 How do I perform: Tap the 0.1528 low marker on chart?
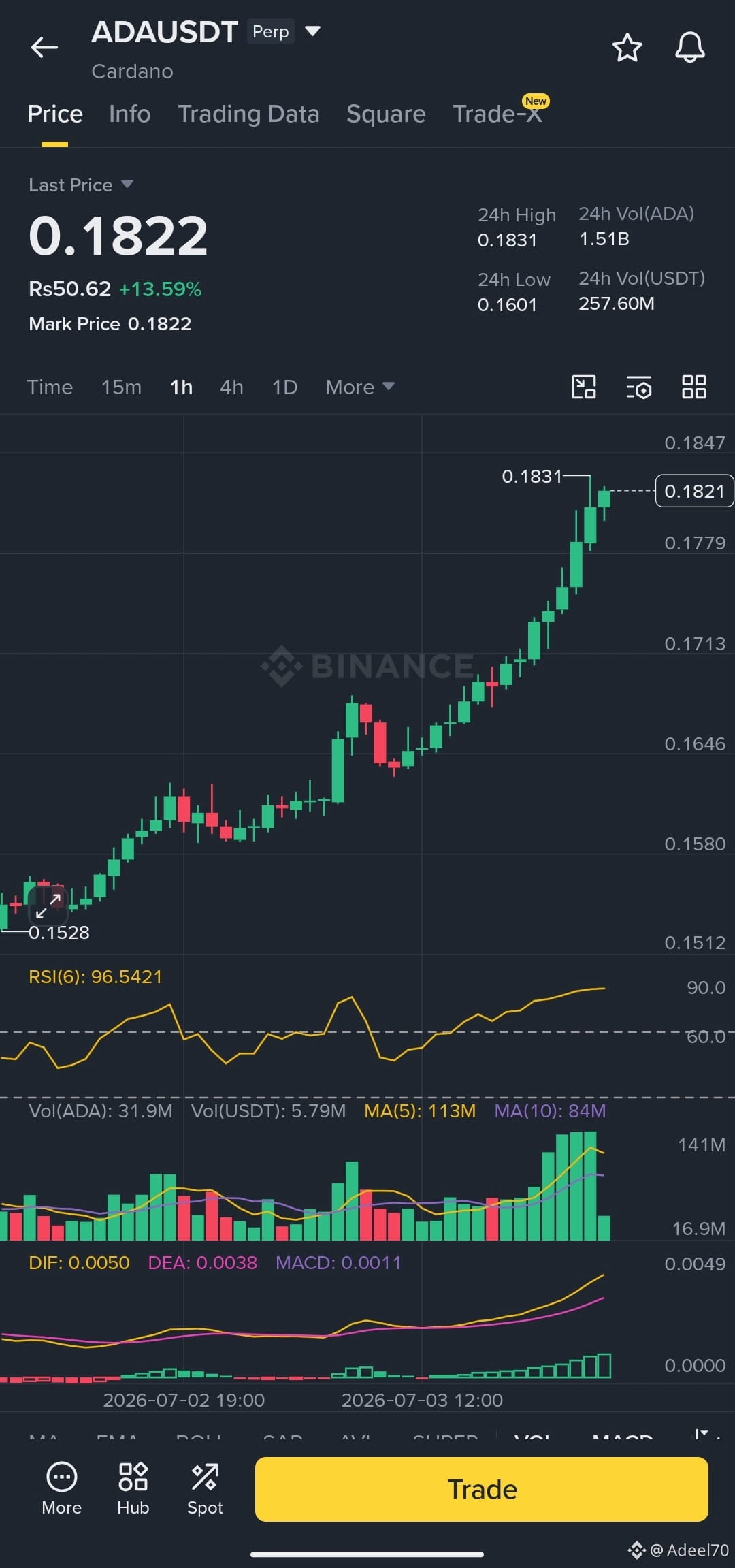tap(59, 932)
